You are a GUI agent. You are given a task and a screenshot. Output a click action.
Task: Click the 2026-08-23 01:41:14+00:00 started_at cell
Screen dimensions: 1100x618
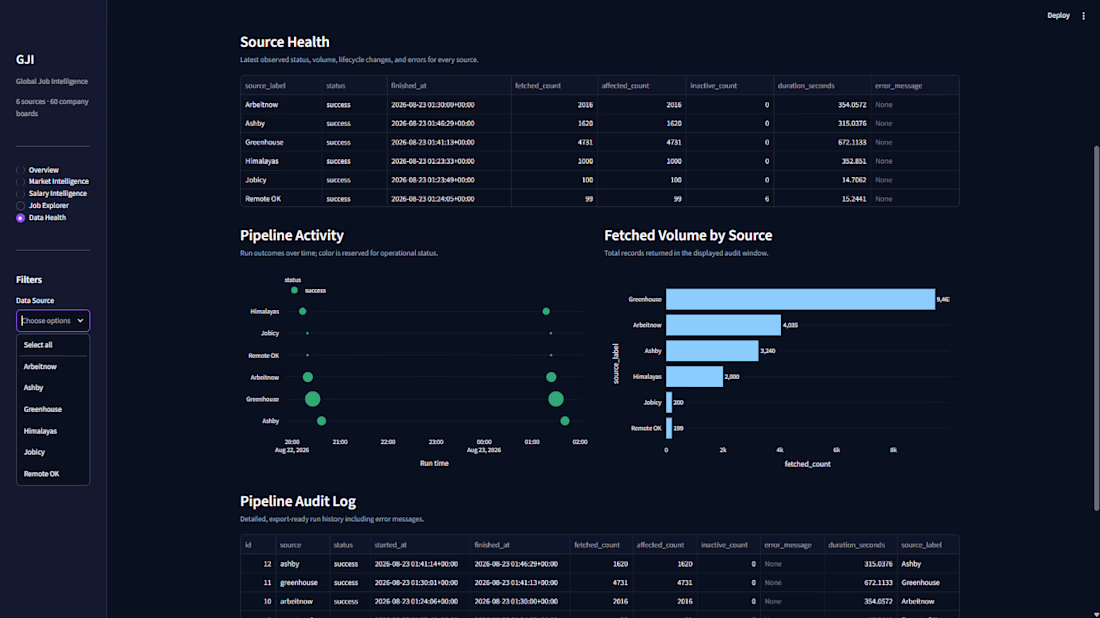(x=420, y=564)
